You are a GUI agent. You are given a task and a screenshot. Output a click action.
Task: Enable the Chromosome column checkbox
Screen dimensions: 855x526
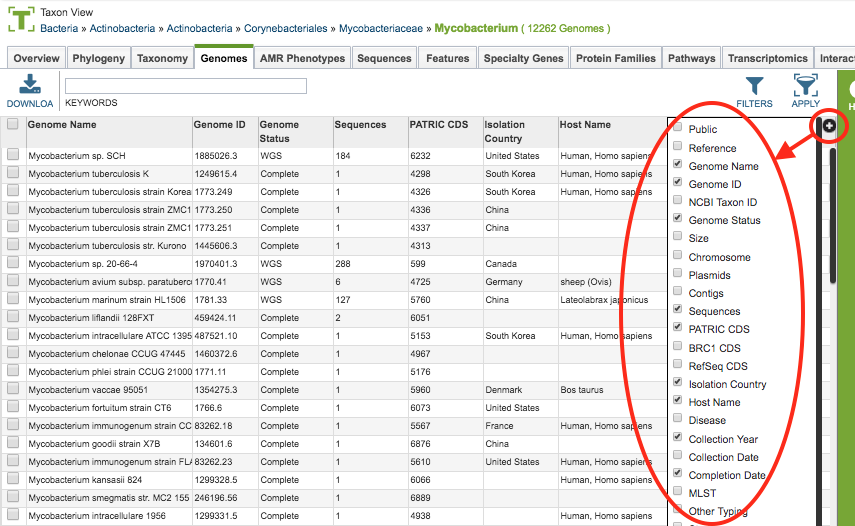[x=677, y=255]
